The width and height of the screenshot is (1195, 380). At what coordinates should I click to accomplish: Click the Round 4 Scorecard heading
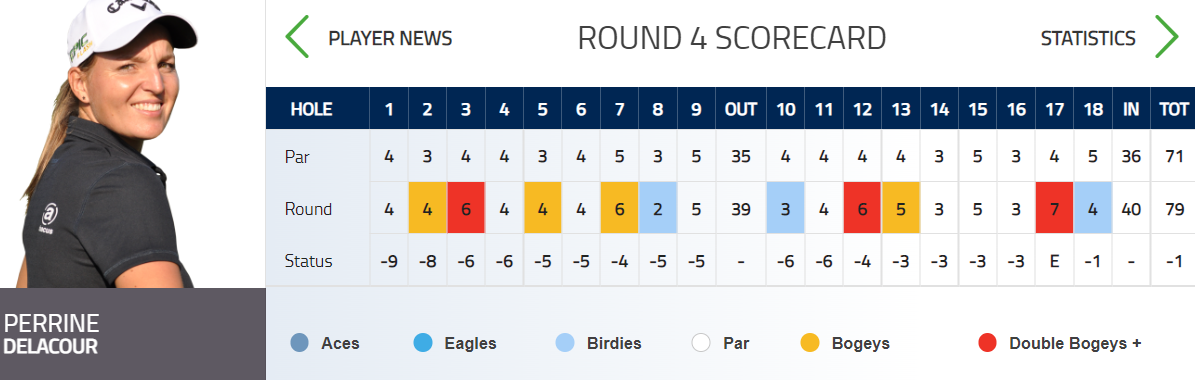tap(732, 38)
